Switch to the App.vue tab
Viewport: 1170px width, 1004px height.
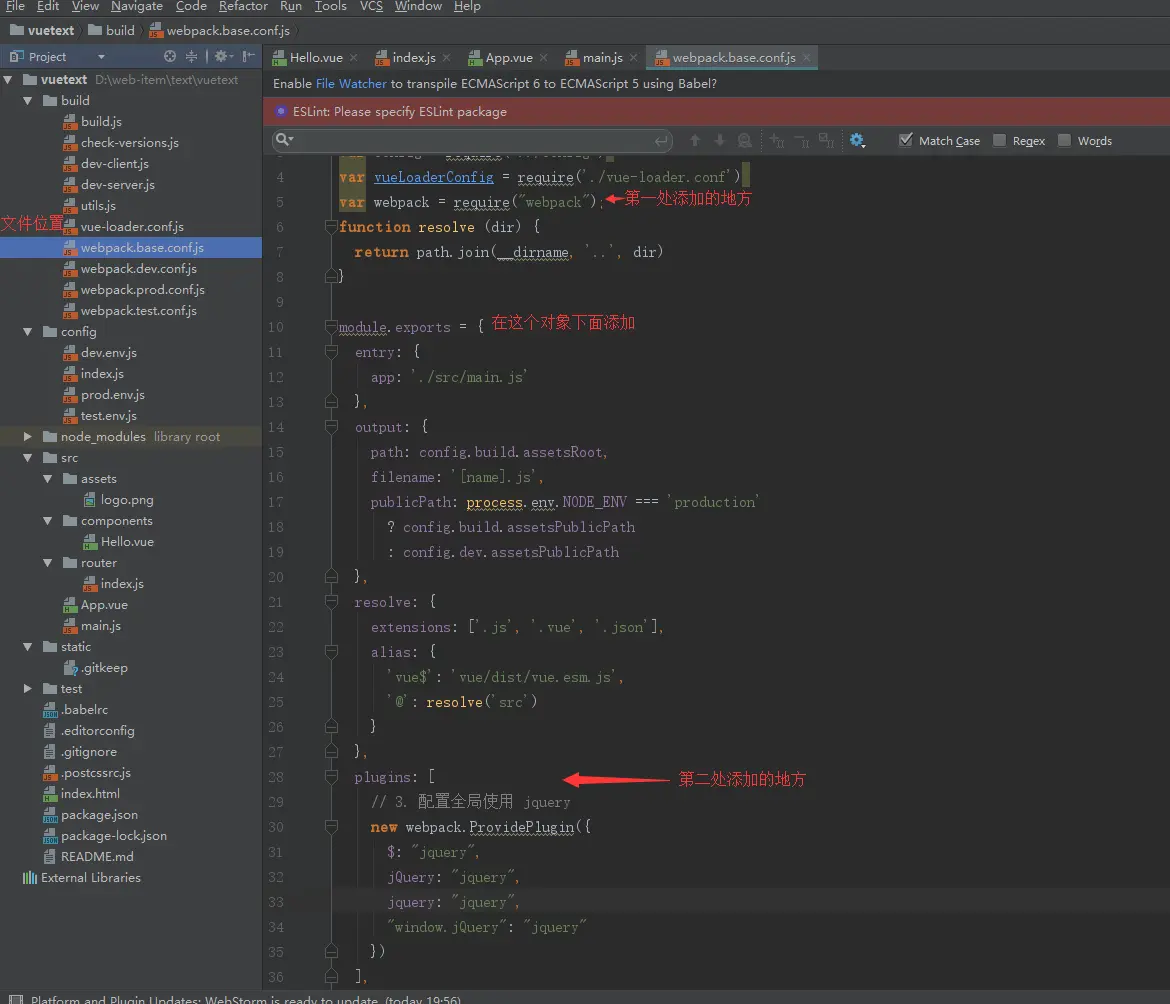(500, 57)
